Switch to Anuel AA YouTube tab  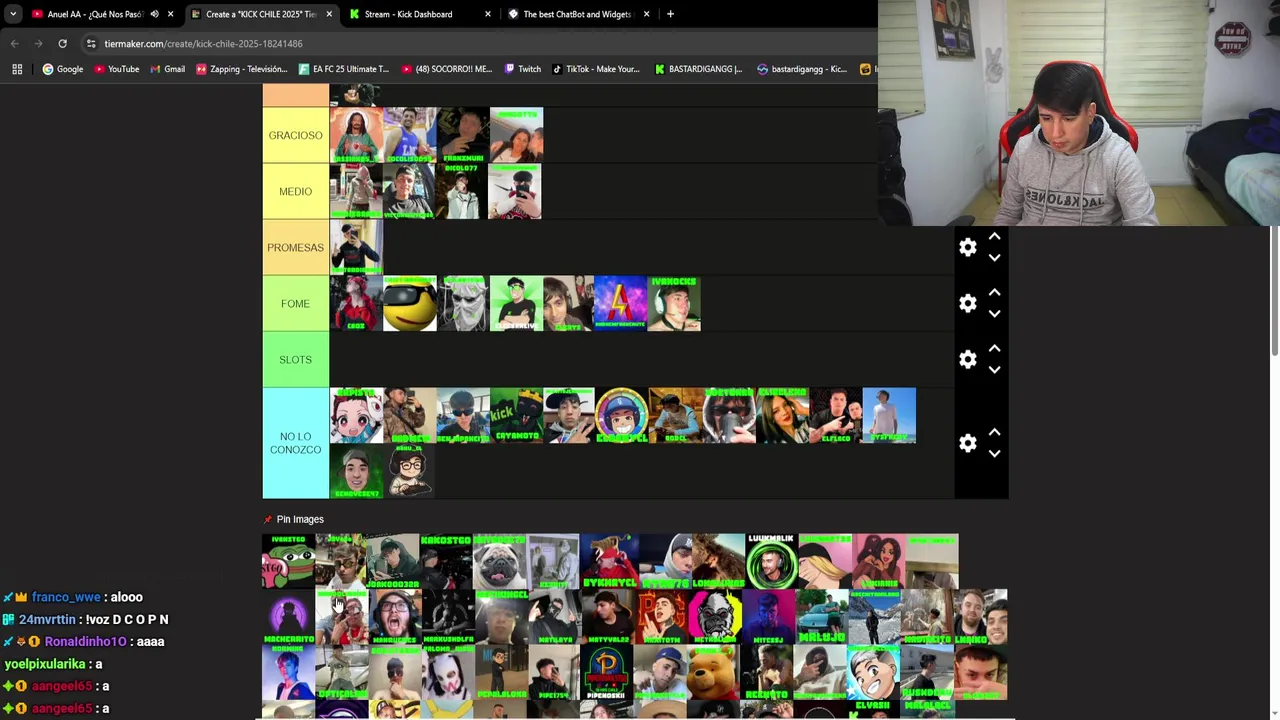tap(95, 14)
